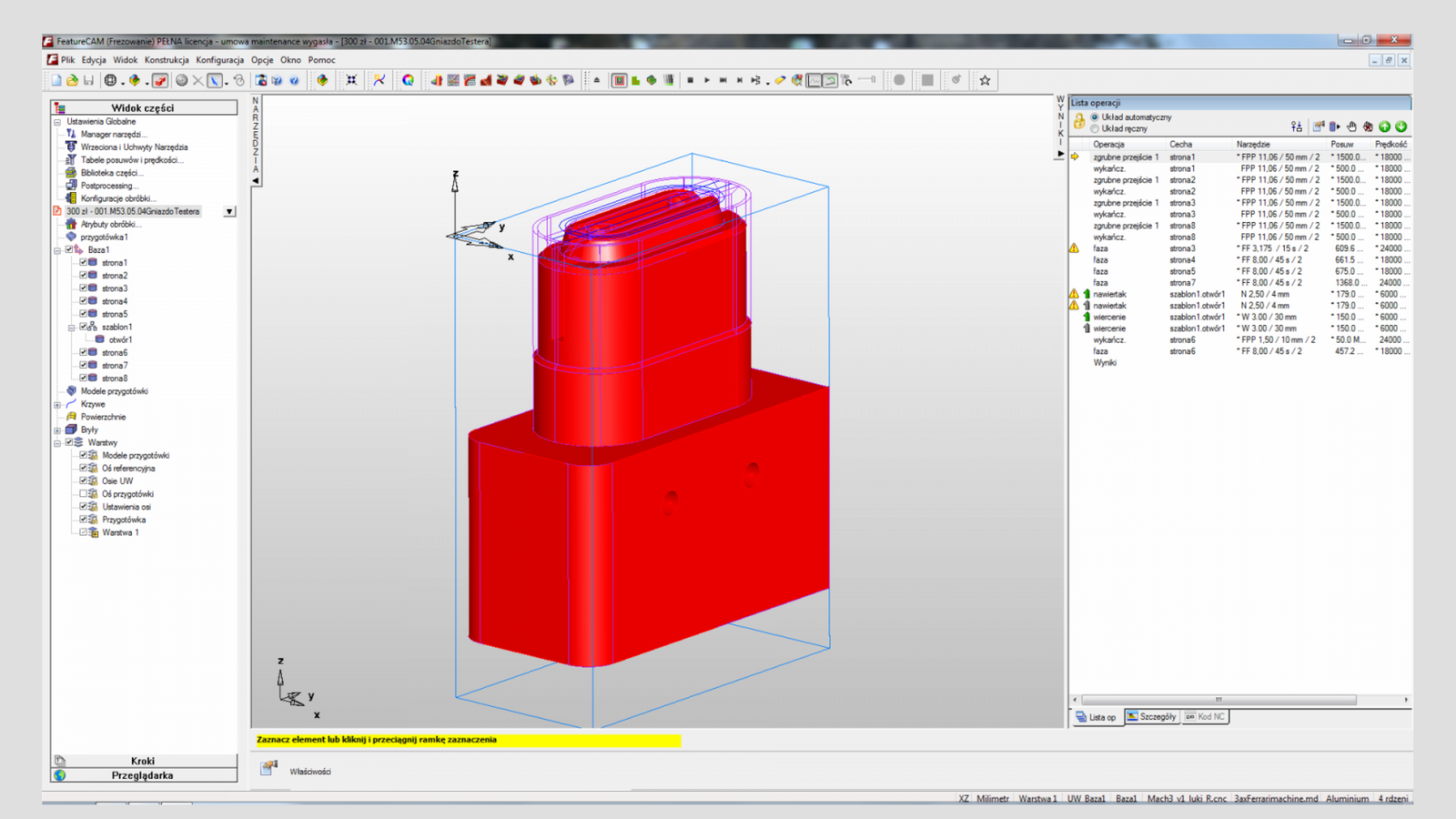Click the Save disk icon
Viewport: 1456px width, 819px height.
pos(88,81)
